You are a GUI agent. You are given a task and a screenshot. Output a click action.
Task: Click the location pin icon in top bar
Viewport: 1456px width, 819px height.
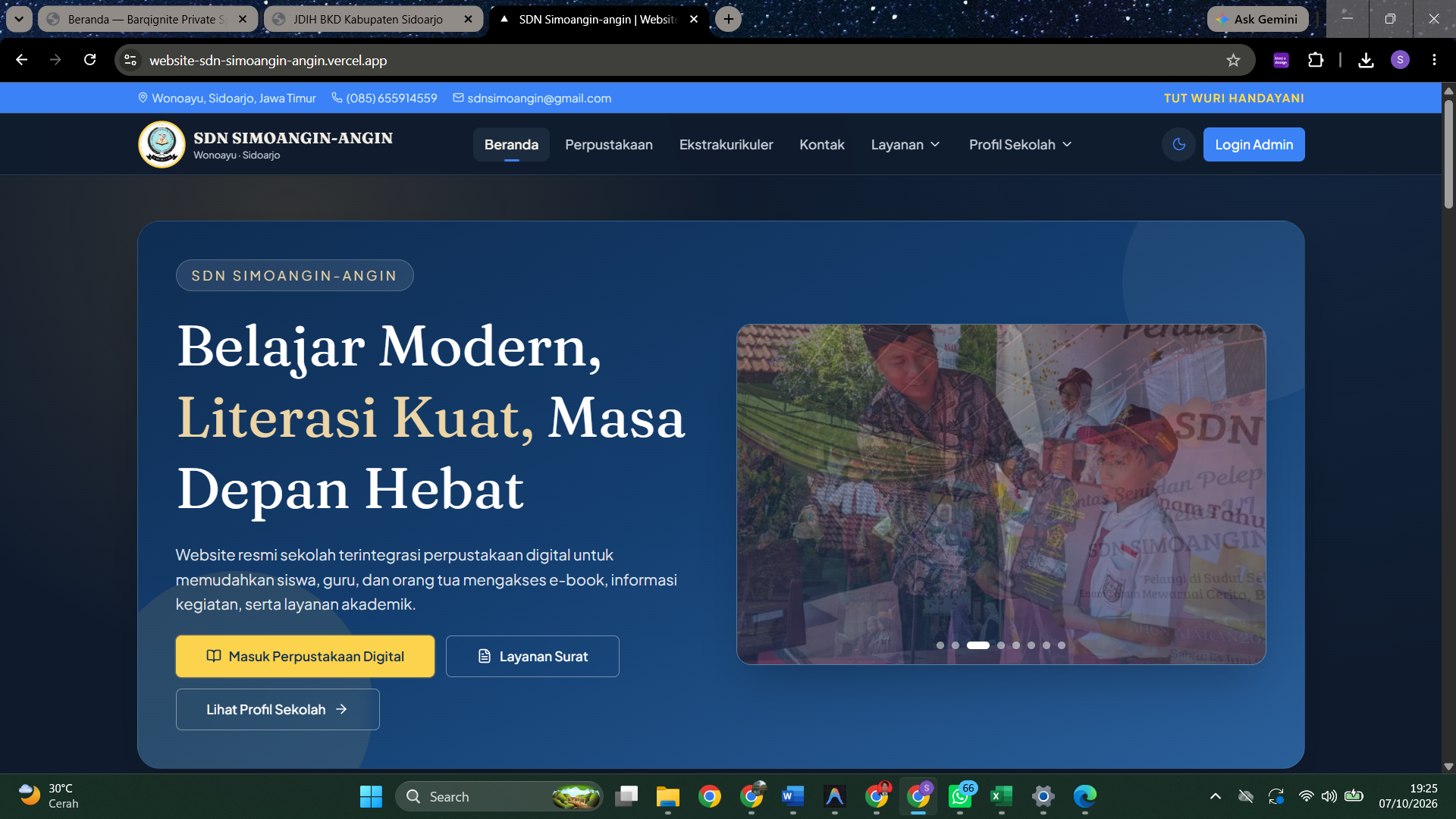click(x=143, y=98)
